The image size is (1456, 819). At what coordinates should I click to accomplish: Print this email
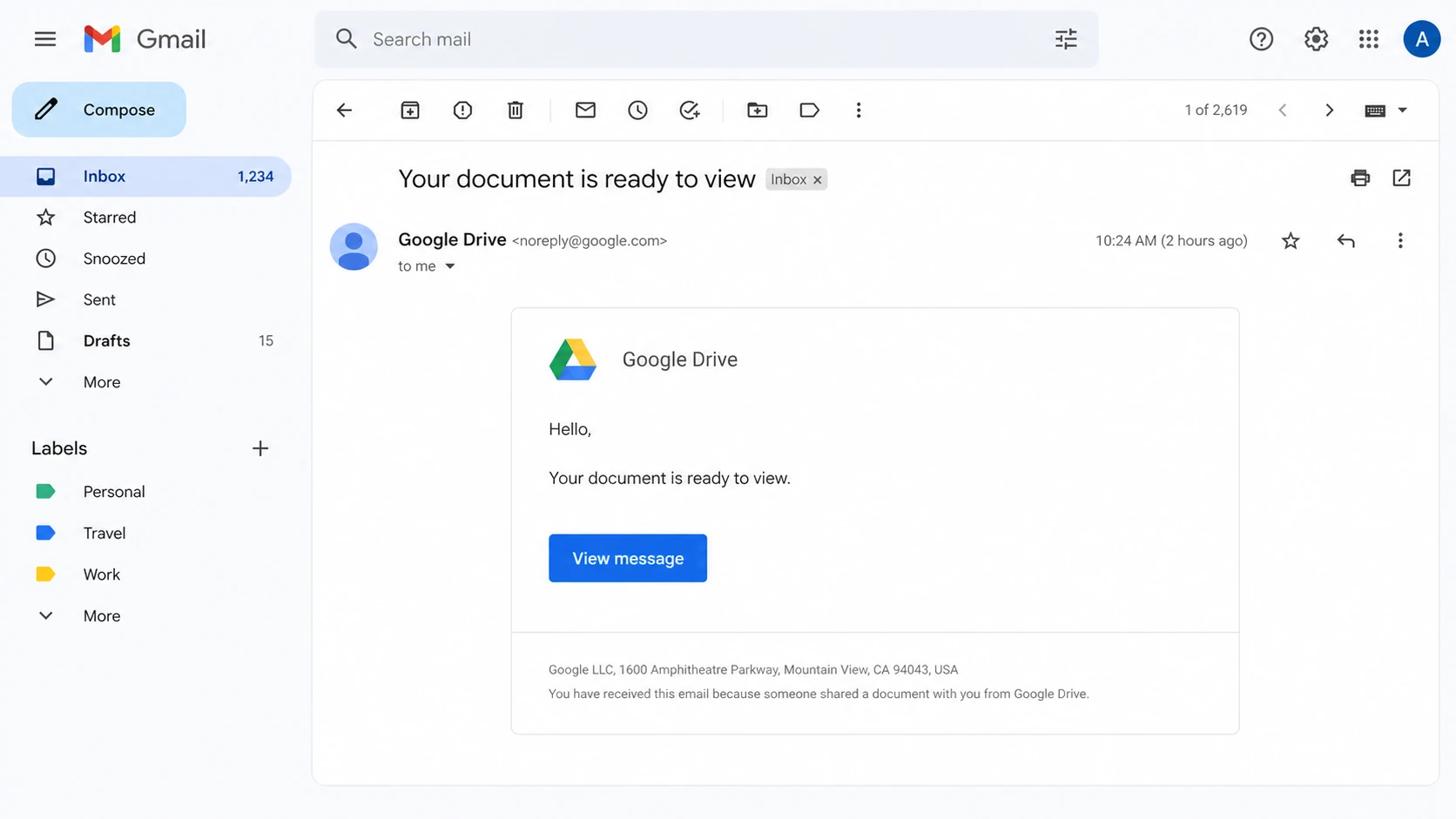click(1360, 178)
